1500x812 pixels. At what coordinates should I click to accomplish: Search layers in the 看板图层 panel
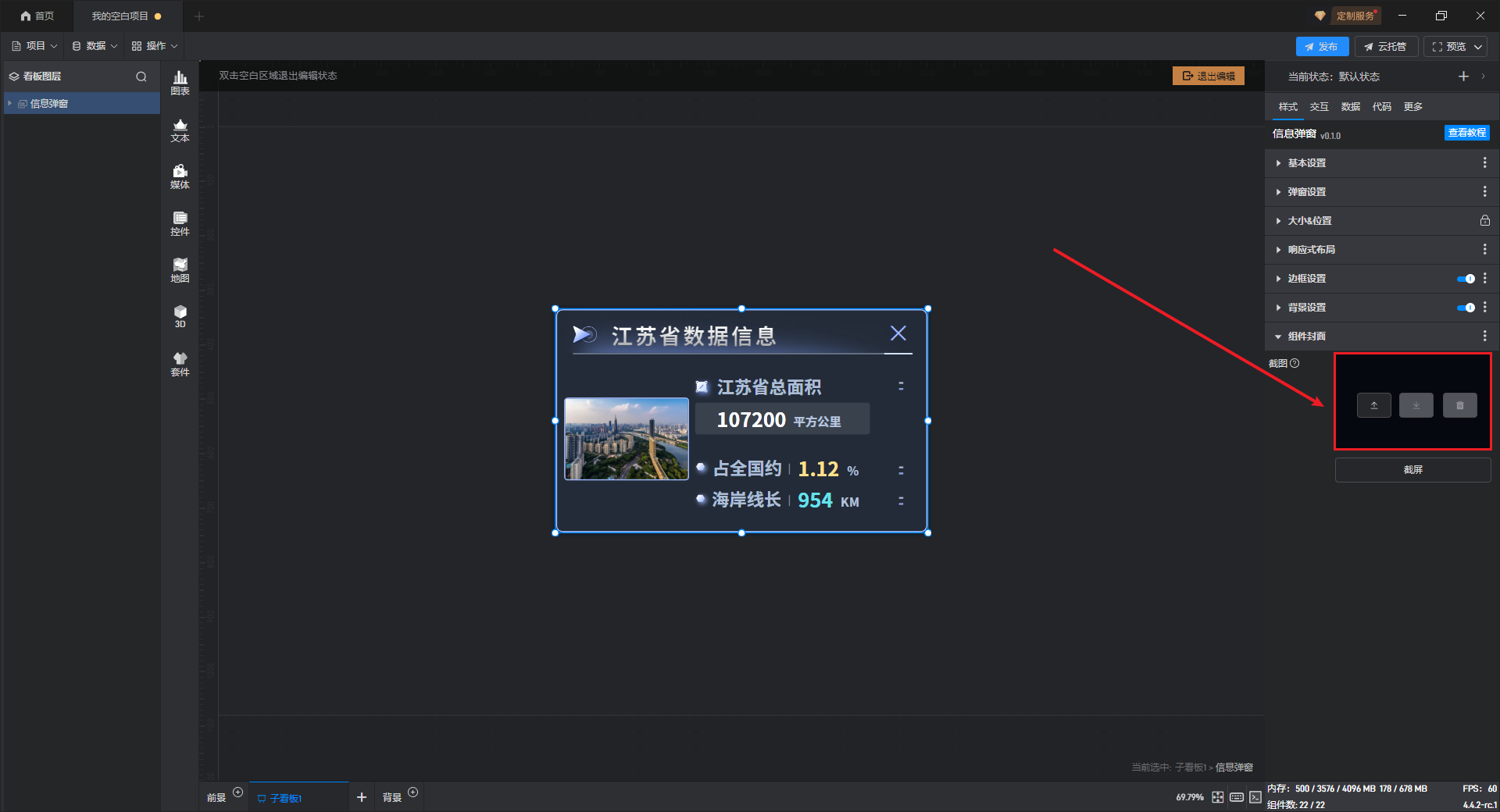click(x=141, y=77)
